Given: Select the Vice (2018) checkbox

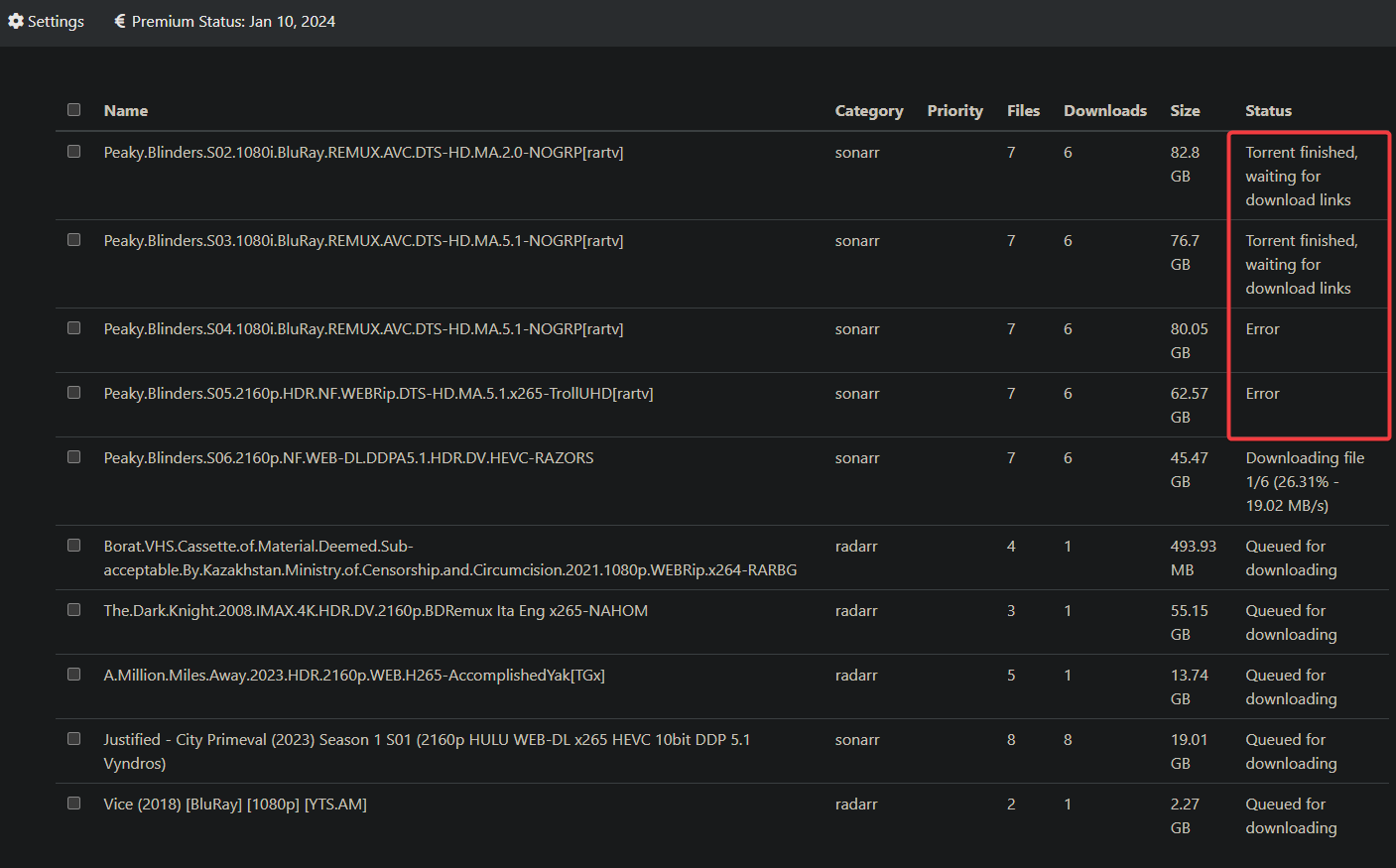Looking at the screenshot, I should (73, 803).
